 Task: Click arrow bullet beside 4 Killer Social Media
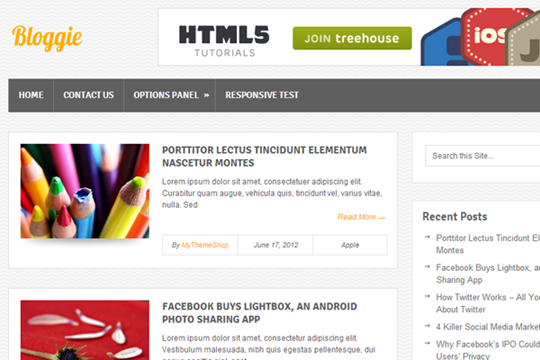tap(427, 326)
